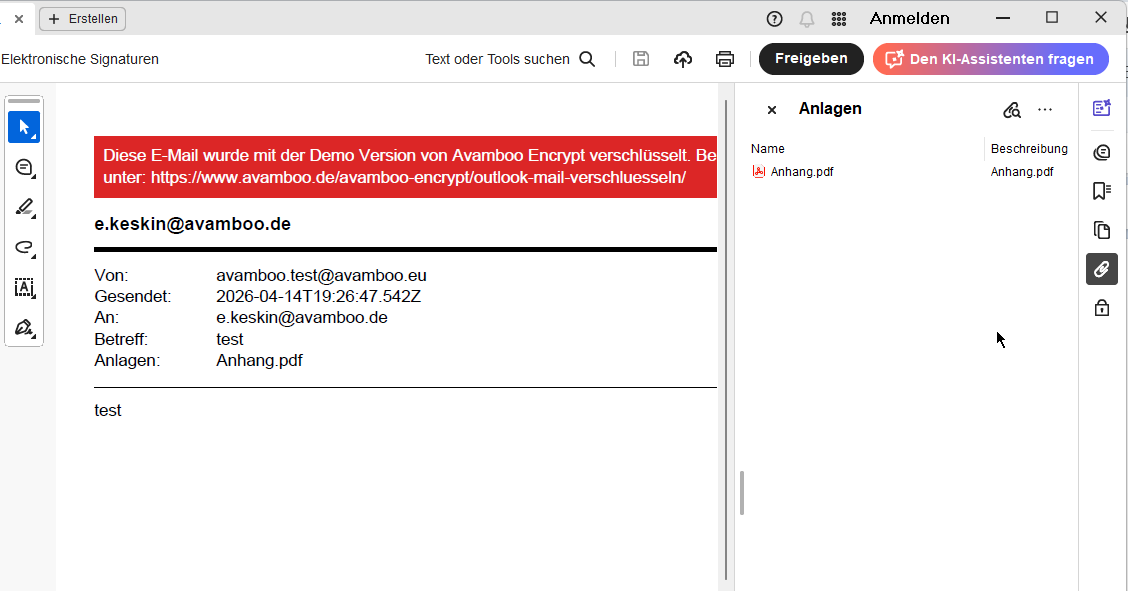Open the page thumbnails panel icon
Viewport: 1128px width, 591px height.
tap(1101, 230)
